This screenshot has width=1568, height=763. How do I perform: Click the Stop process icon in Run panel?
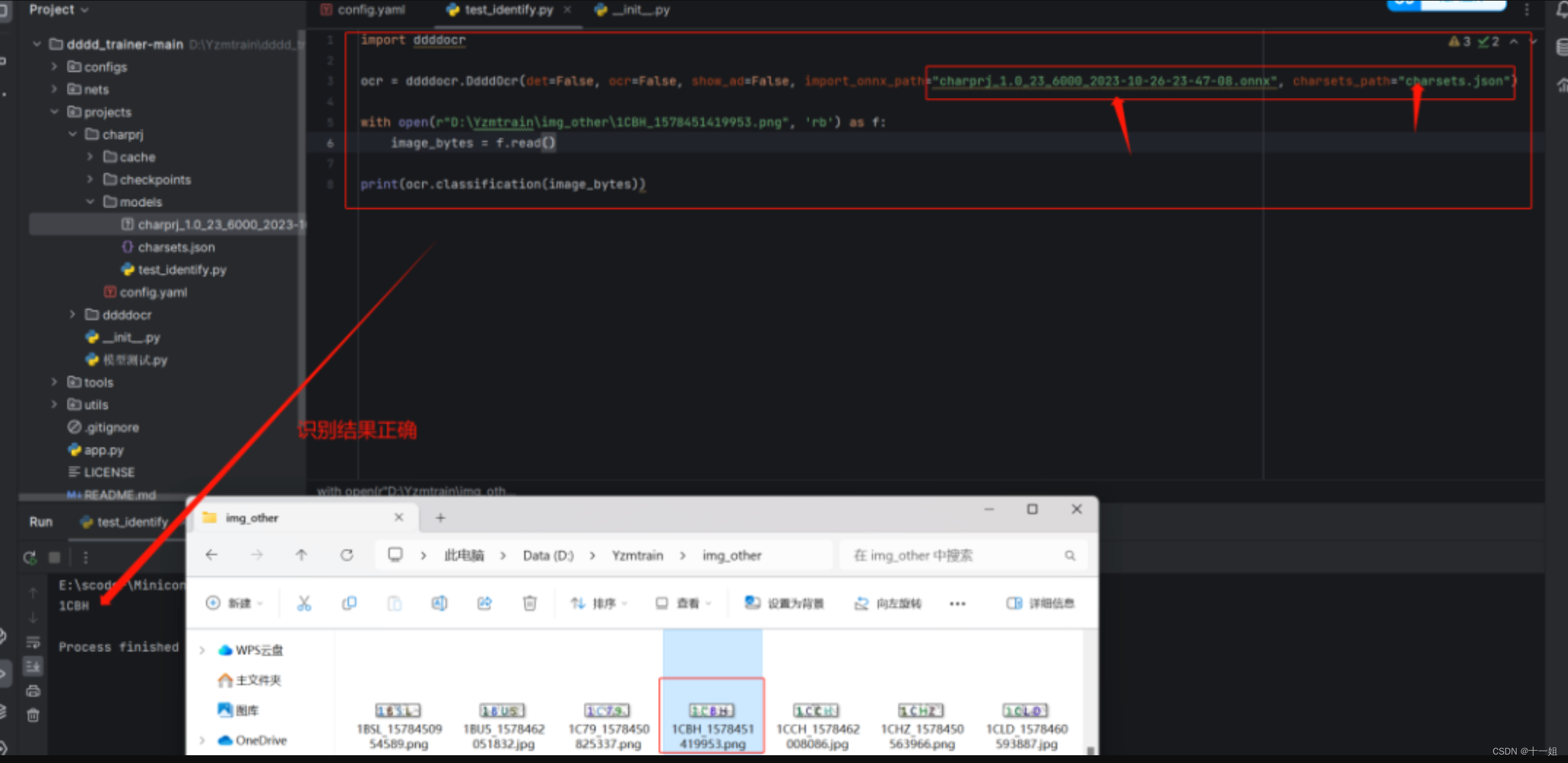click(55, 557)
